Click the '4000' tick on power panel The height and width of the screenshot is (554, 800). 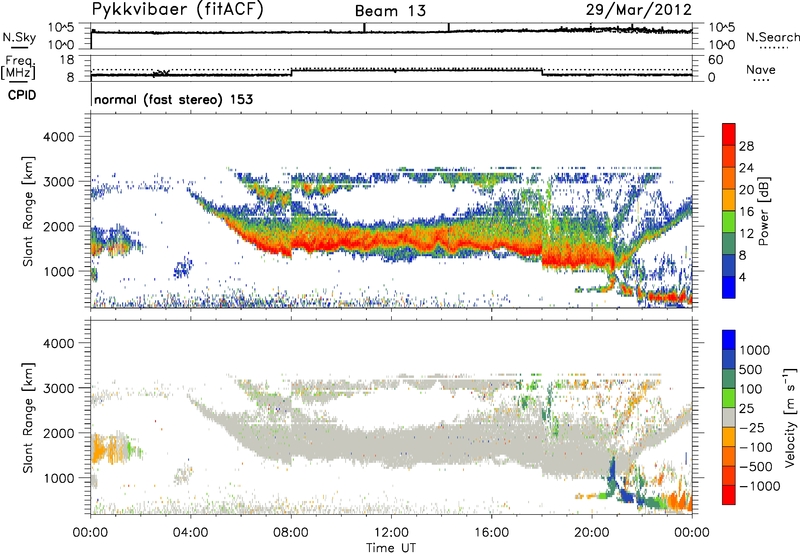point(58,137)
